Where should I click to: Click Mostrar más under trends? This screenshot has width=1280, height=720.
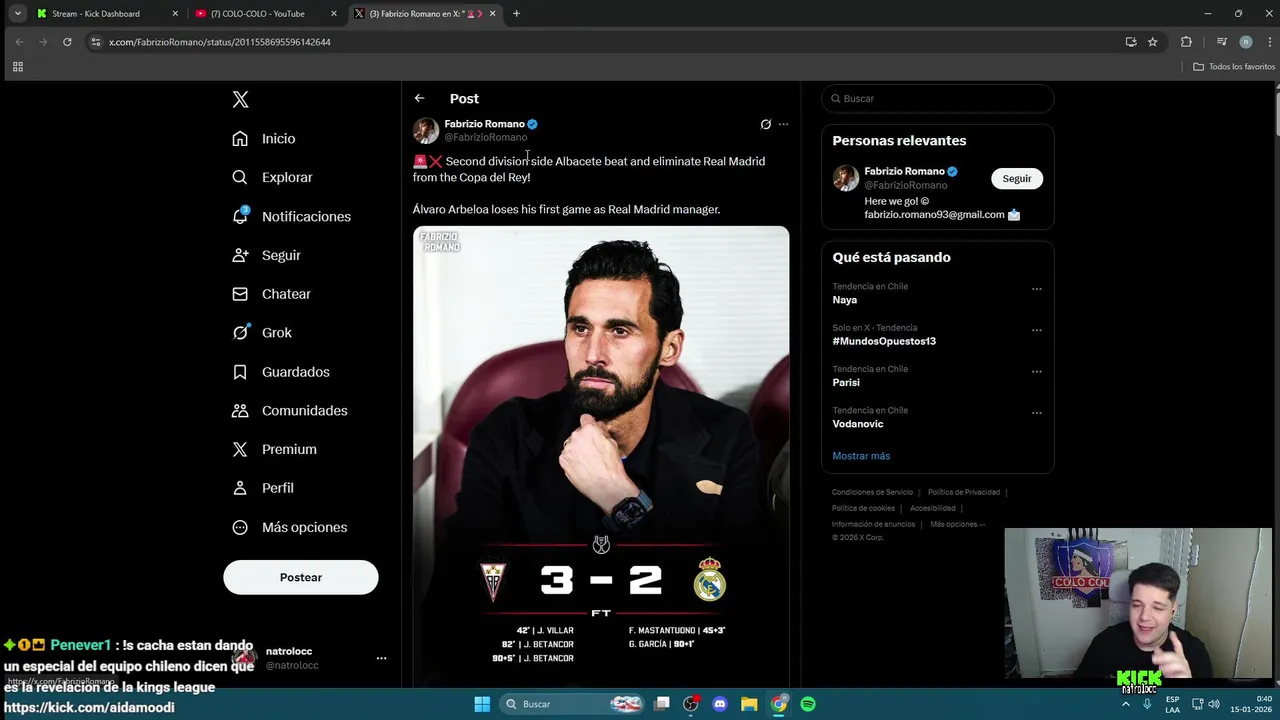pyautogui.click(x=861, y=456)
